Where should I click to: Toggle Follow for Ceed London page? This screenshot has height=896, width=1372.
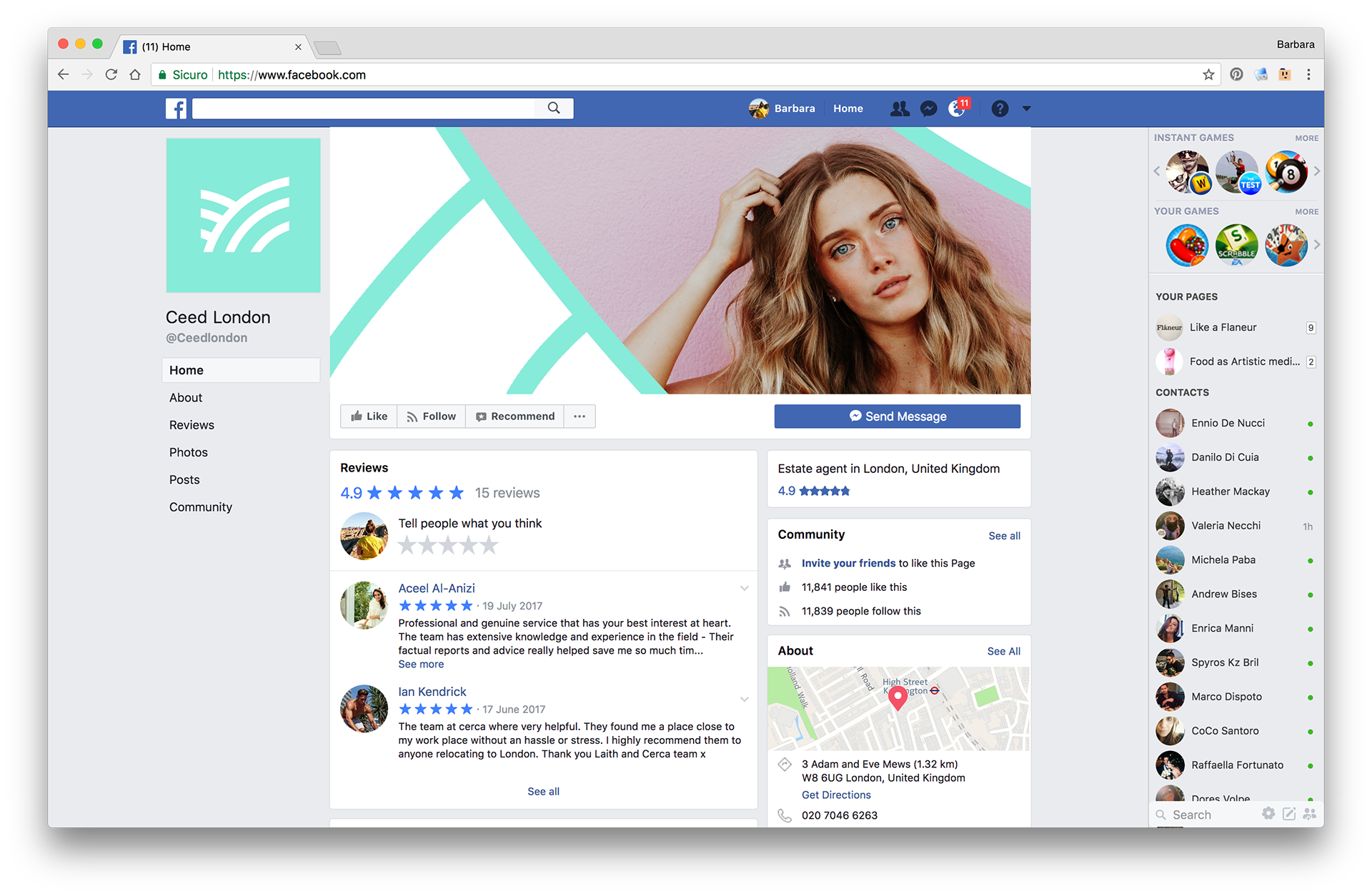coord(432,417)
